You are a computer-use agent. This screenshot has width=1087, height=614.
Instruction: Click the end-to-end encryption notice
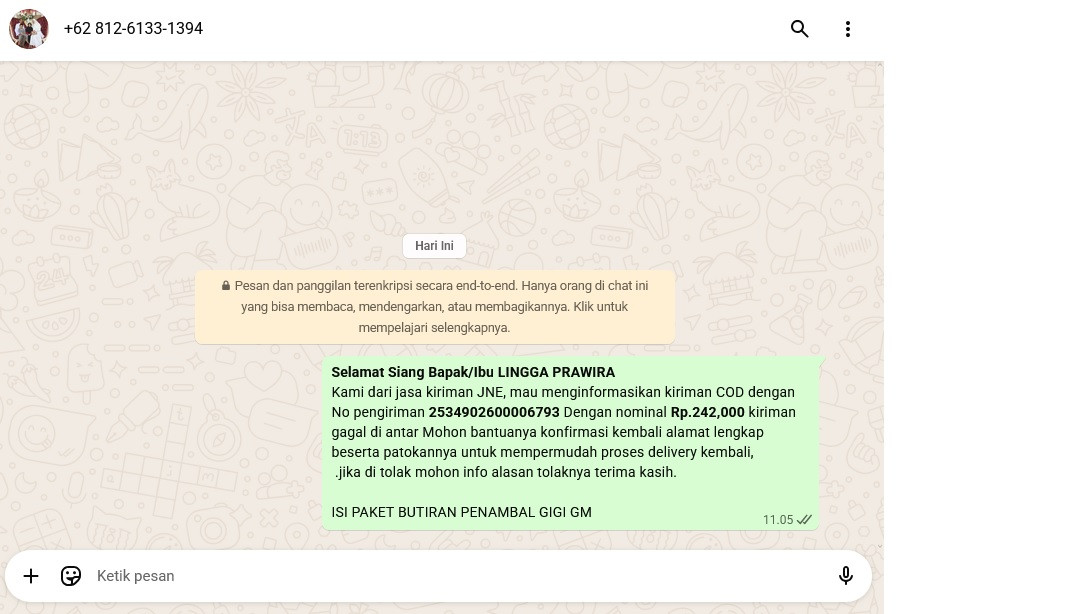point(435,307)
